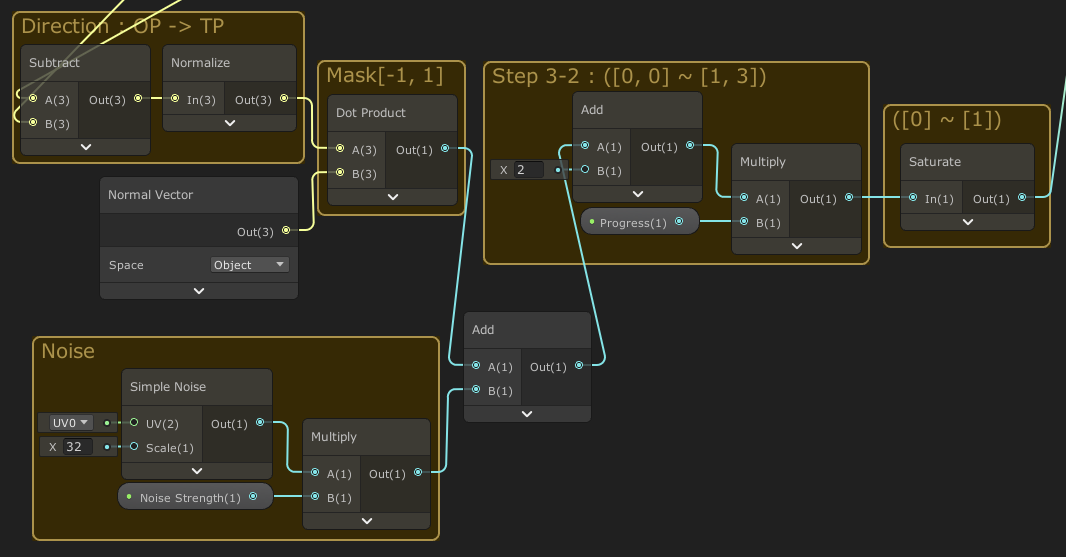The width and height of the screenshot is (1066, 557).
Task: Click the Saturate In(1) input port
Action: [913, 197]
